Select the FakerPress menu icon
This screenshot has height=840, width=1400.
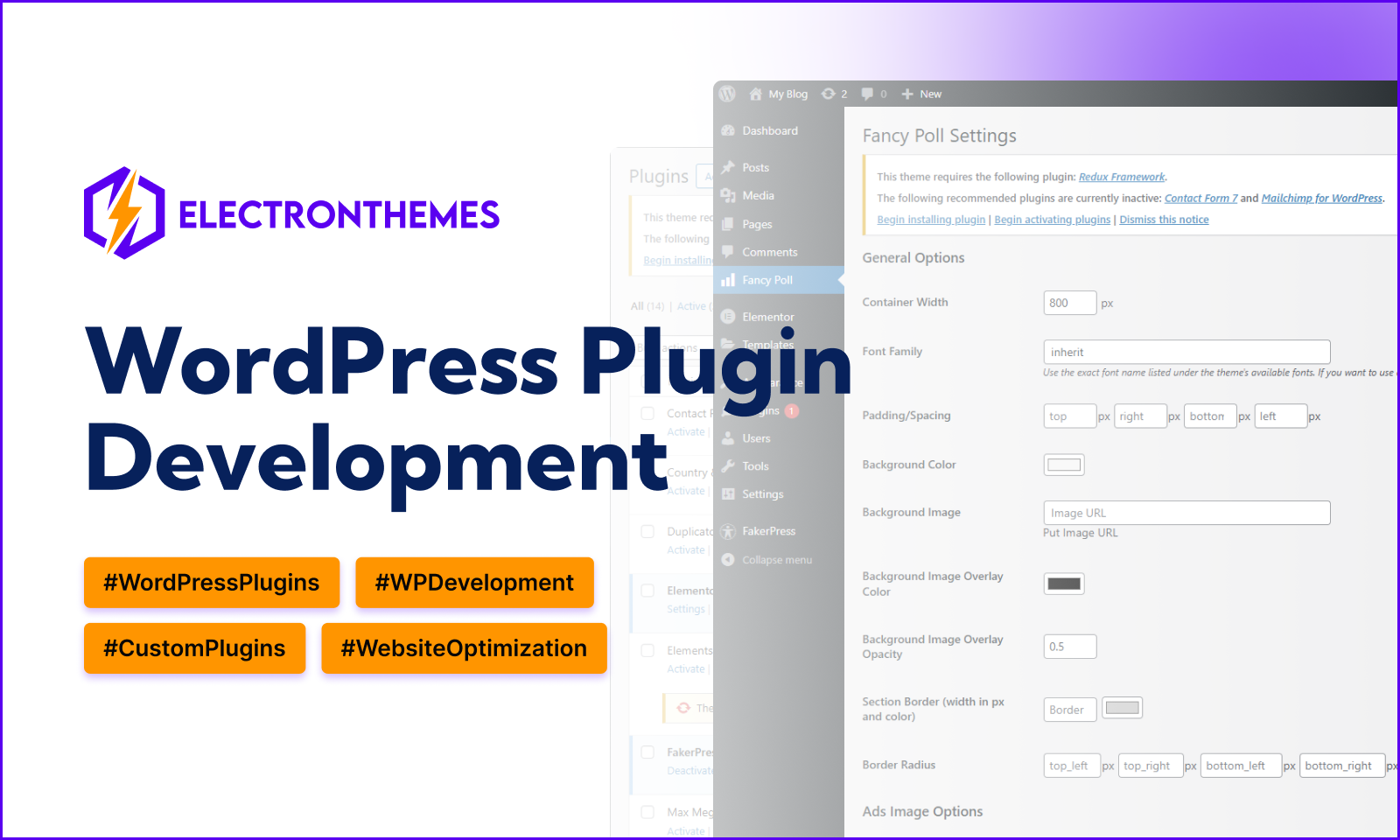[x=729, y=531]
